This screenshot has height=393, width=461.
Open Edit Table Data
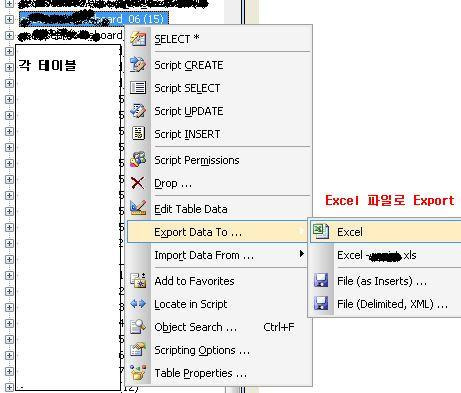coord(218,209)
